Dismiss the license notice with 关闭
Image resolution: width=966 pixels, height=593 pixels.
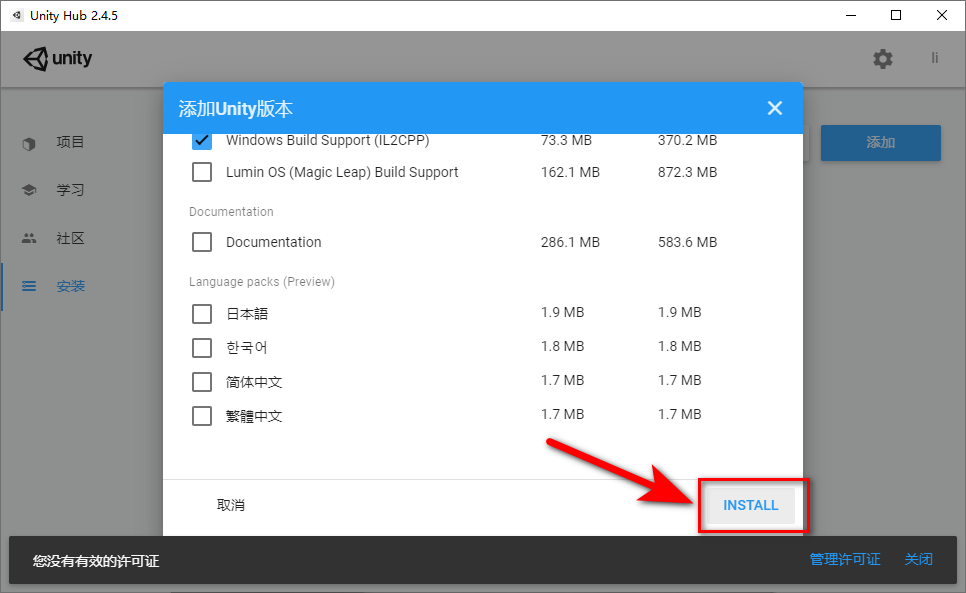point(918,559)
